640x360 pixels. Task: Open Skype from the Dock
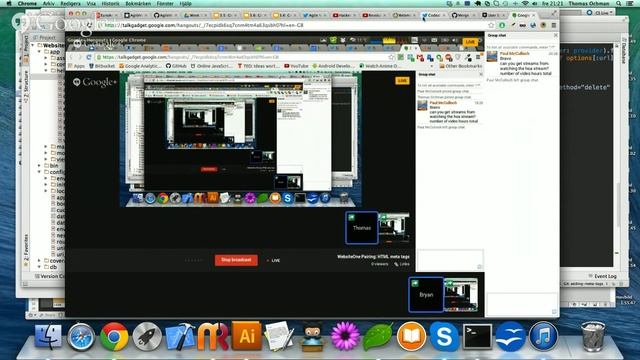pos(444,337)
